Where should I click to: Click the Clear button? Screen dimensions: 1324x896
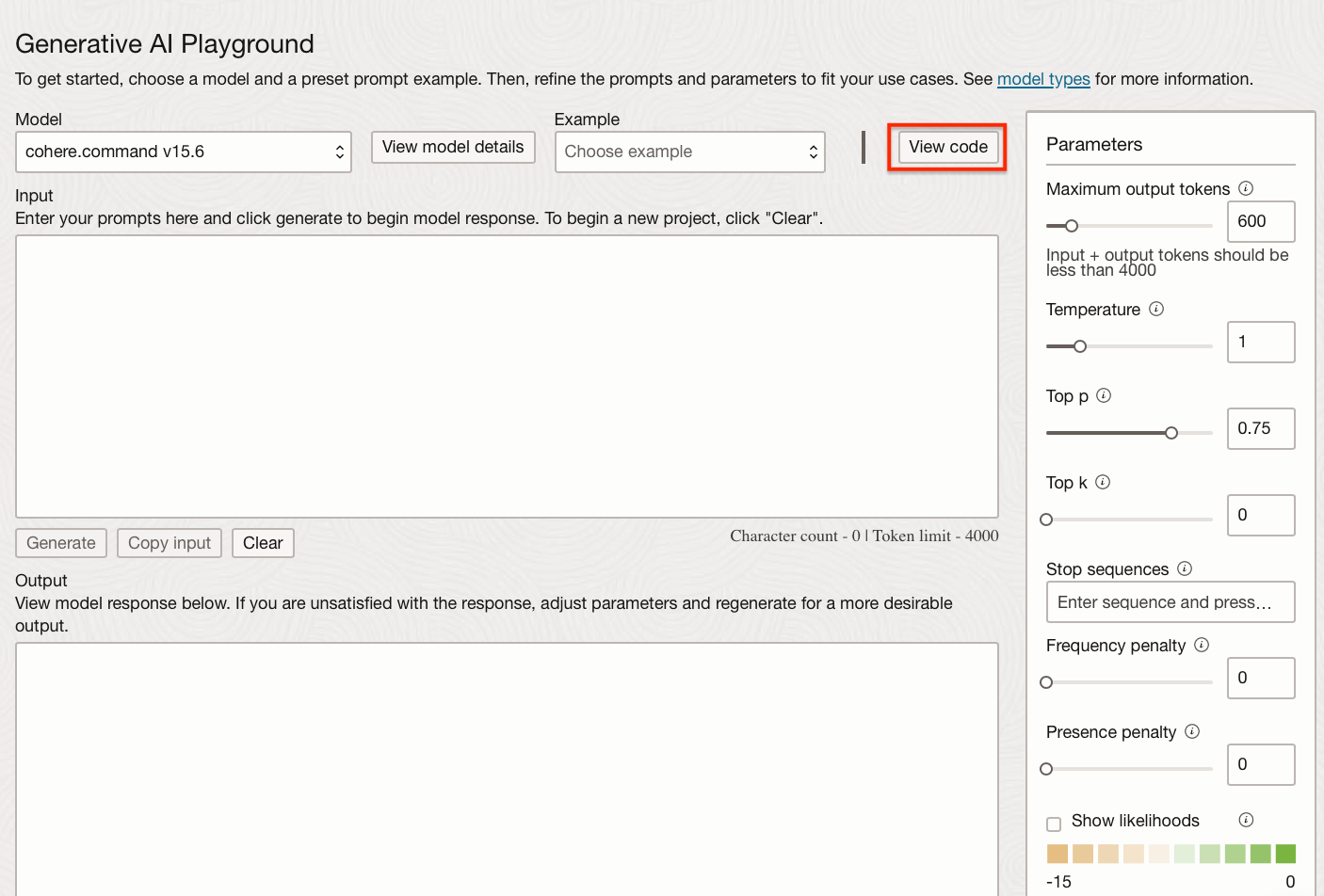263,543
